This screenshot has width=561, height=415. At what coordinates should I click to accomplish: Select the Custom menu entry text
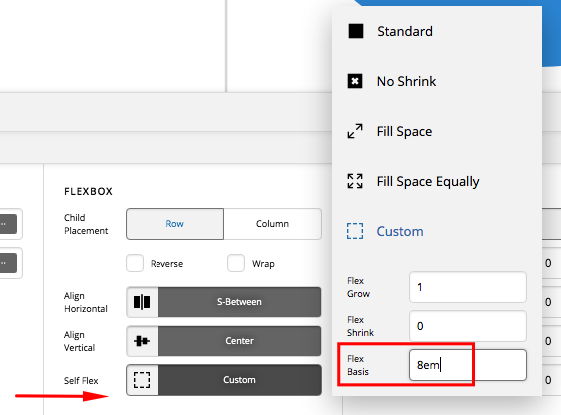pyautogui.click(x=400, y=231)
